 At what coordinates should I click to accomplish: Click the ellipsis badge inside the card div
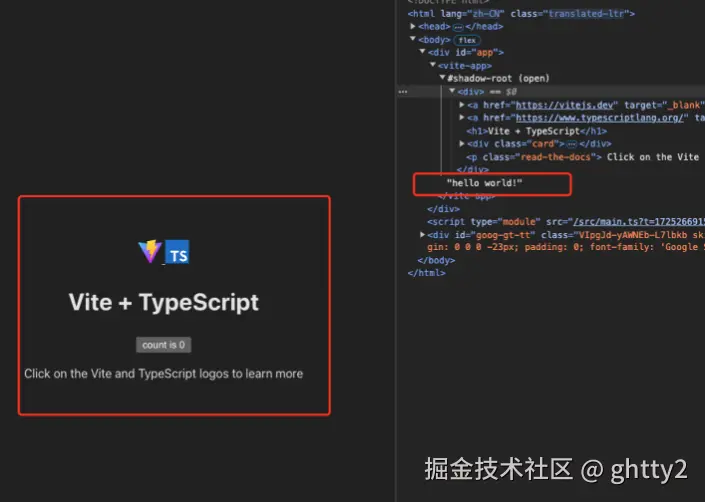[x=571, y=144]
